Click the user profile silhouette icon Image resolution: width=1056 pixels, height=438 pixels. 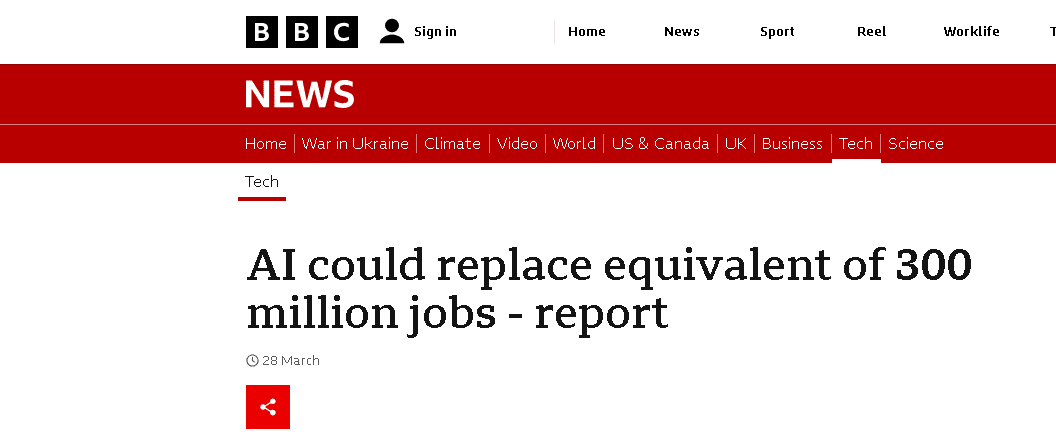pyautogui.click(x=392, y=32)
